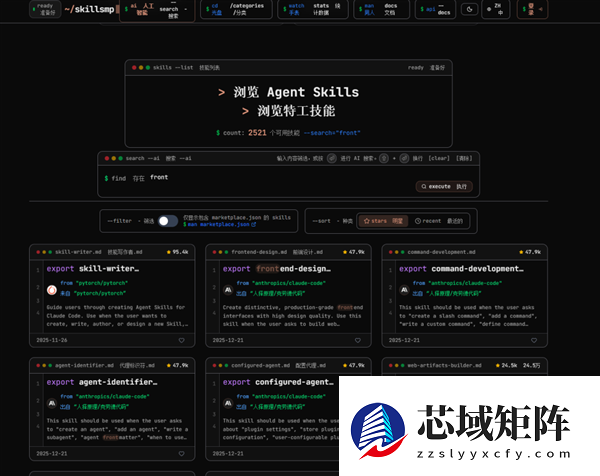The height and width of the screenshot is (476, 600).
Task: Sort skills by recent
Action: 439,221
